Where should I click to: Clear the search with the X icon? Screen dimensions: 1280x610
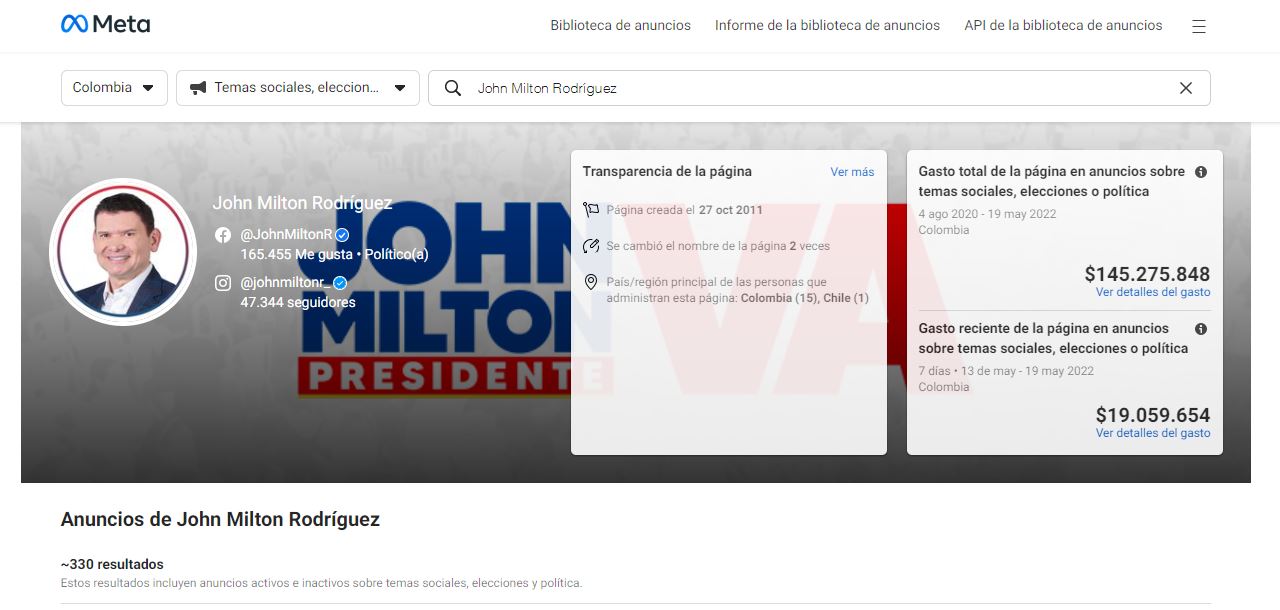tap(1186, 88)
